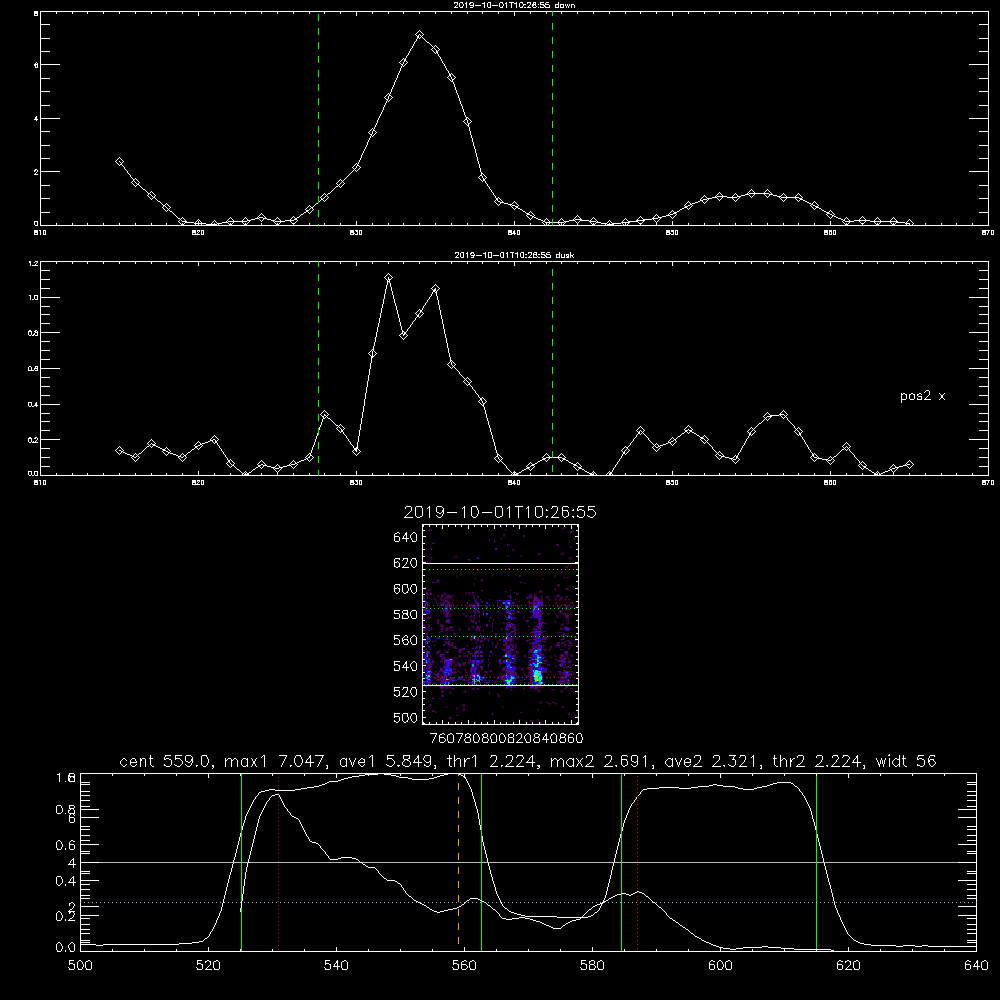Click 'max2 2.691' in the stats header
1000x1000 pixels.
pos(600,761)
